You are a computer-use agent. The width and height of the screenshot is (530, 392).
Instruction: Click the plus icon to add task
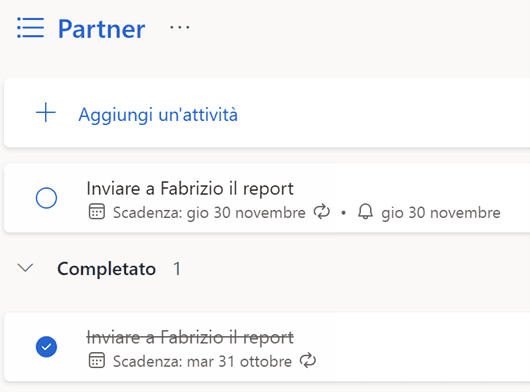(x=46, y=113)
